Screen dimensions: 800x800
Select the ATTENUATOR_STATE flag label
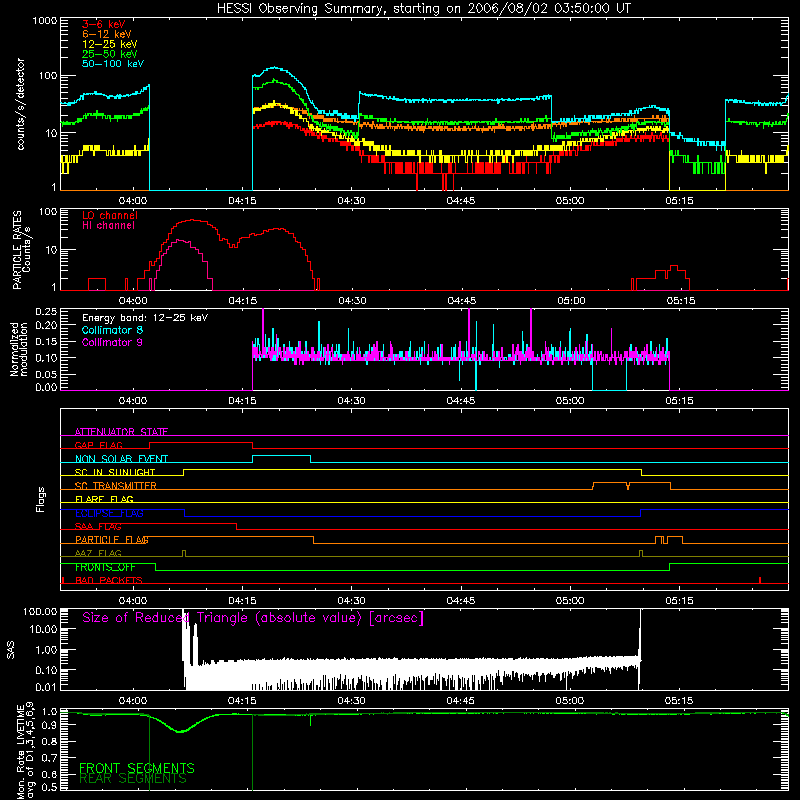pos(121,432)
